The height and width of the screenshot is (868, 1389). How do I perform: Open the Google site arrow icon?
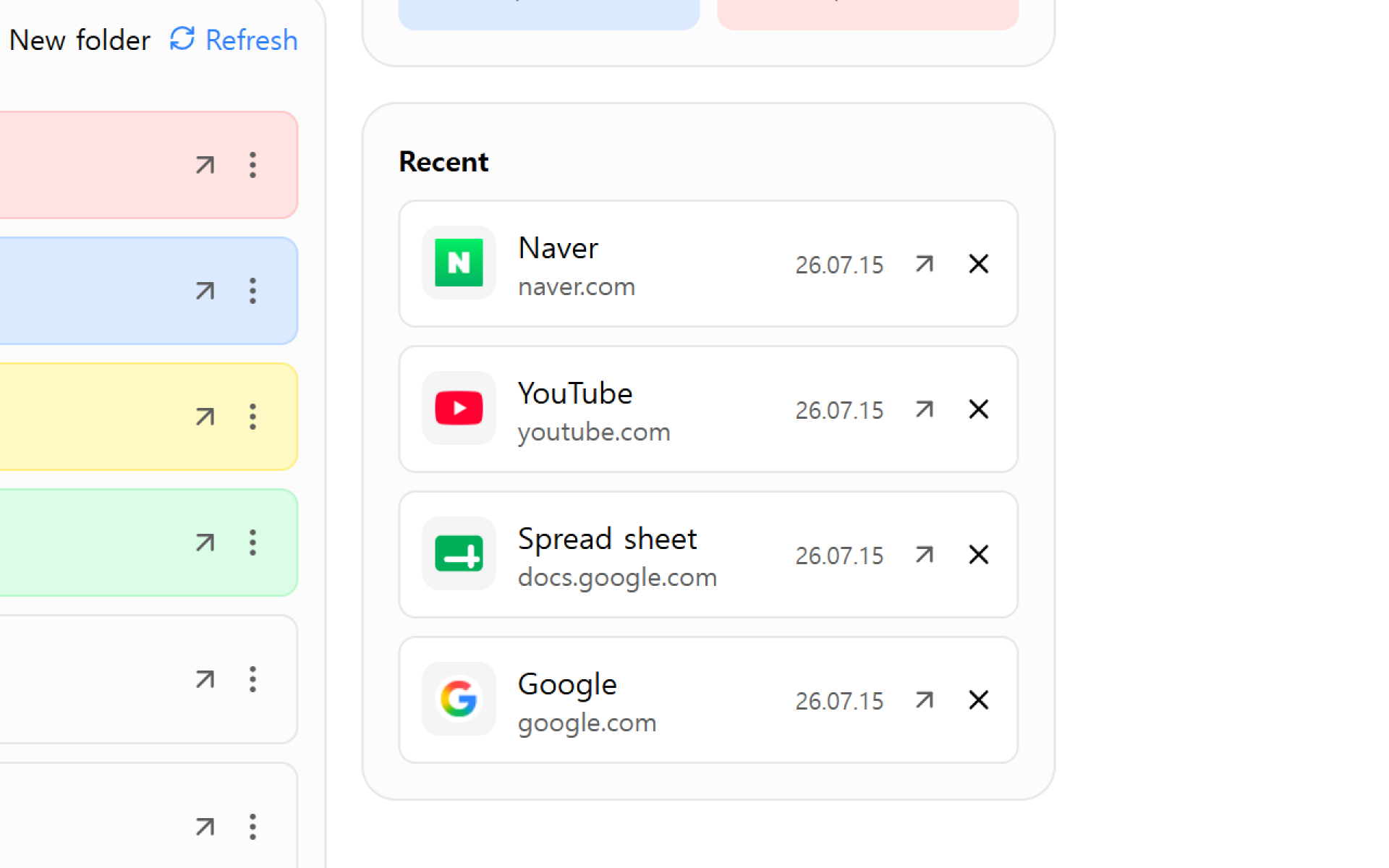click(924, 700)
